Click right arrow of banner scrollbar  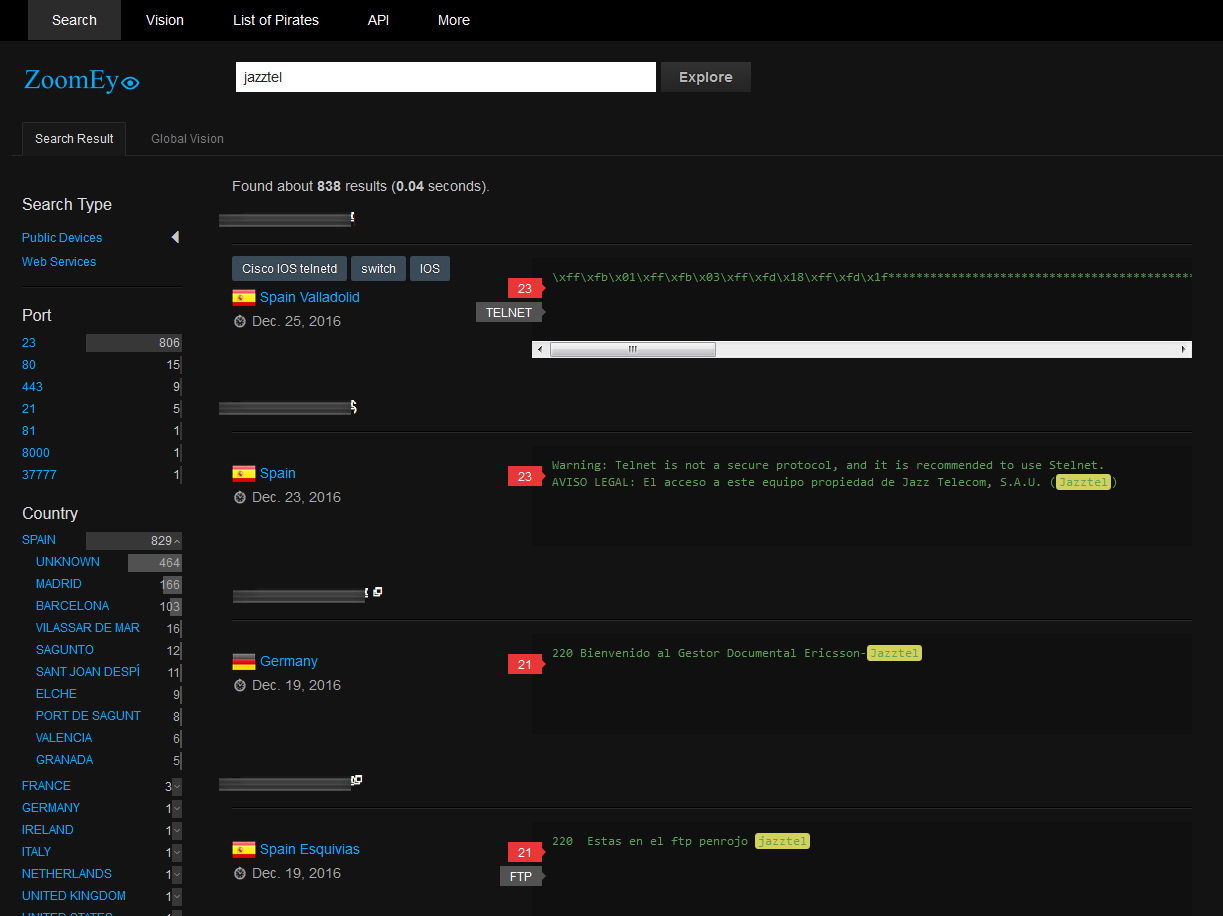(x=1184, y=349)
